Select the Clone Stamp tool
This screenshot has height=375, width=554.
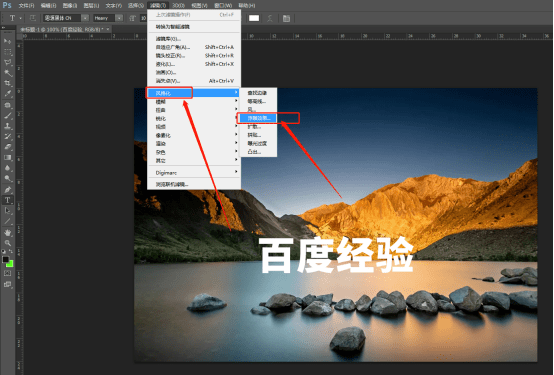coord(7,126)
